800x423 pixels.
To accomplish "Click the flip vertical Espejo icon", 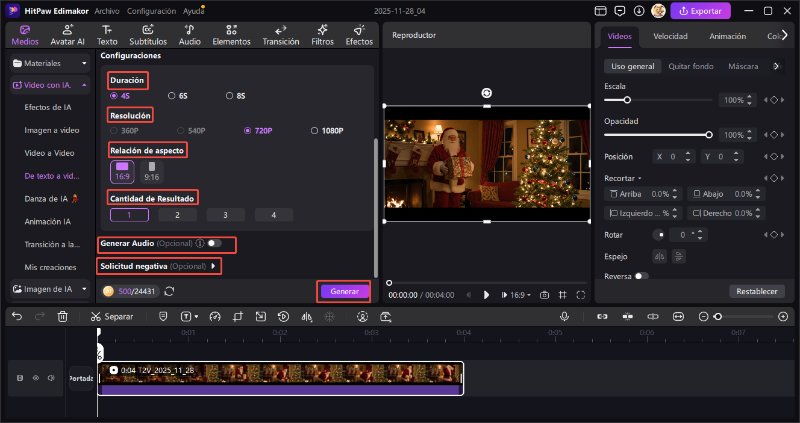I will [x=679, y=257].
